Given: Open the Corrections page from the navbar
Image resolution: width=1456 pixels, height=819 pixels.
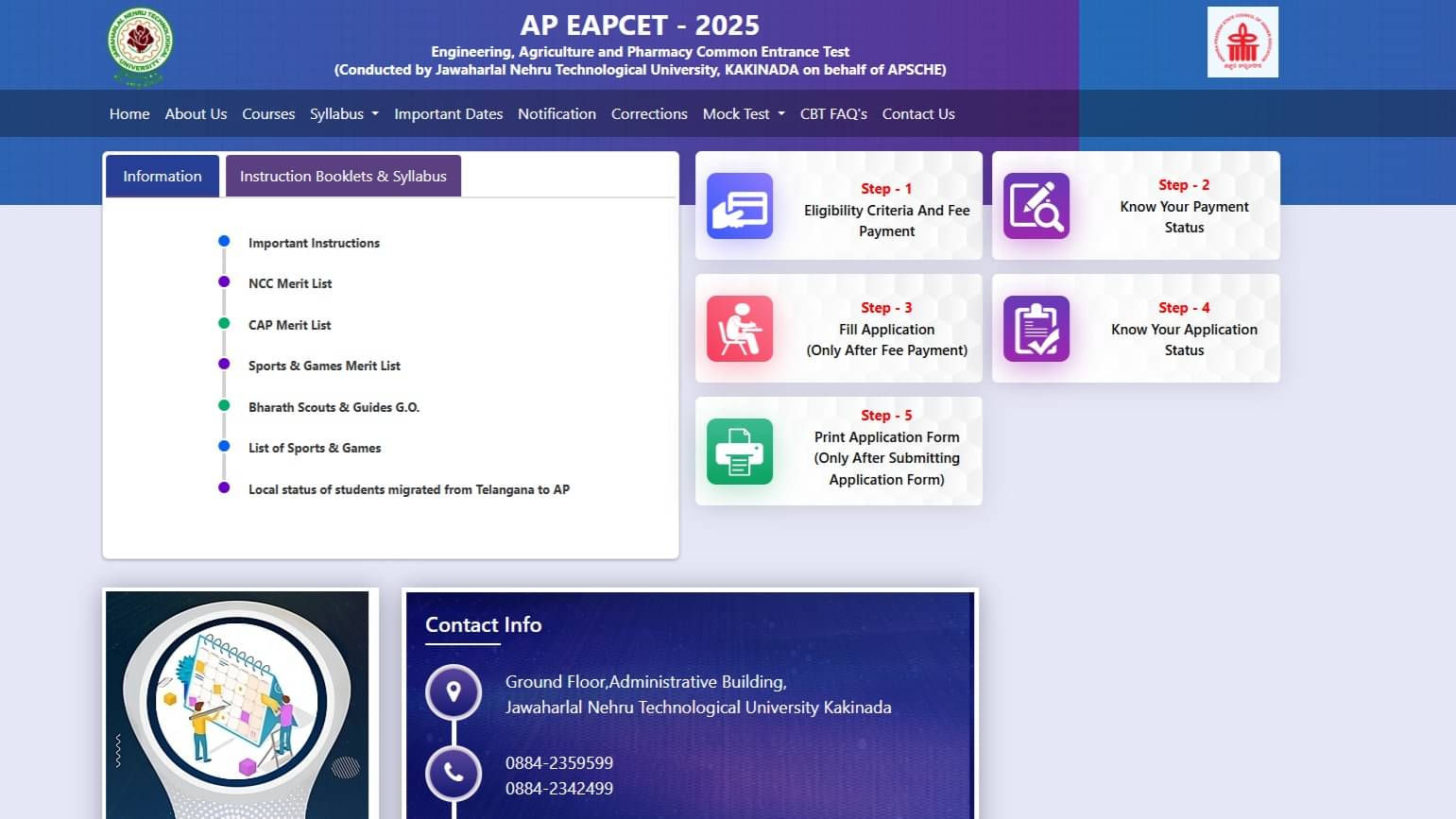Looking at the screenshot, I should (x=649, y=113).
